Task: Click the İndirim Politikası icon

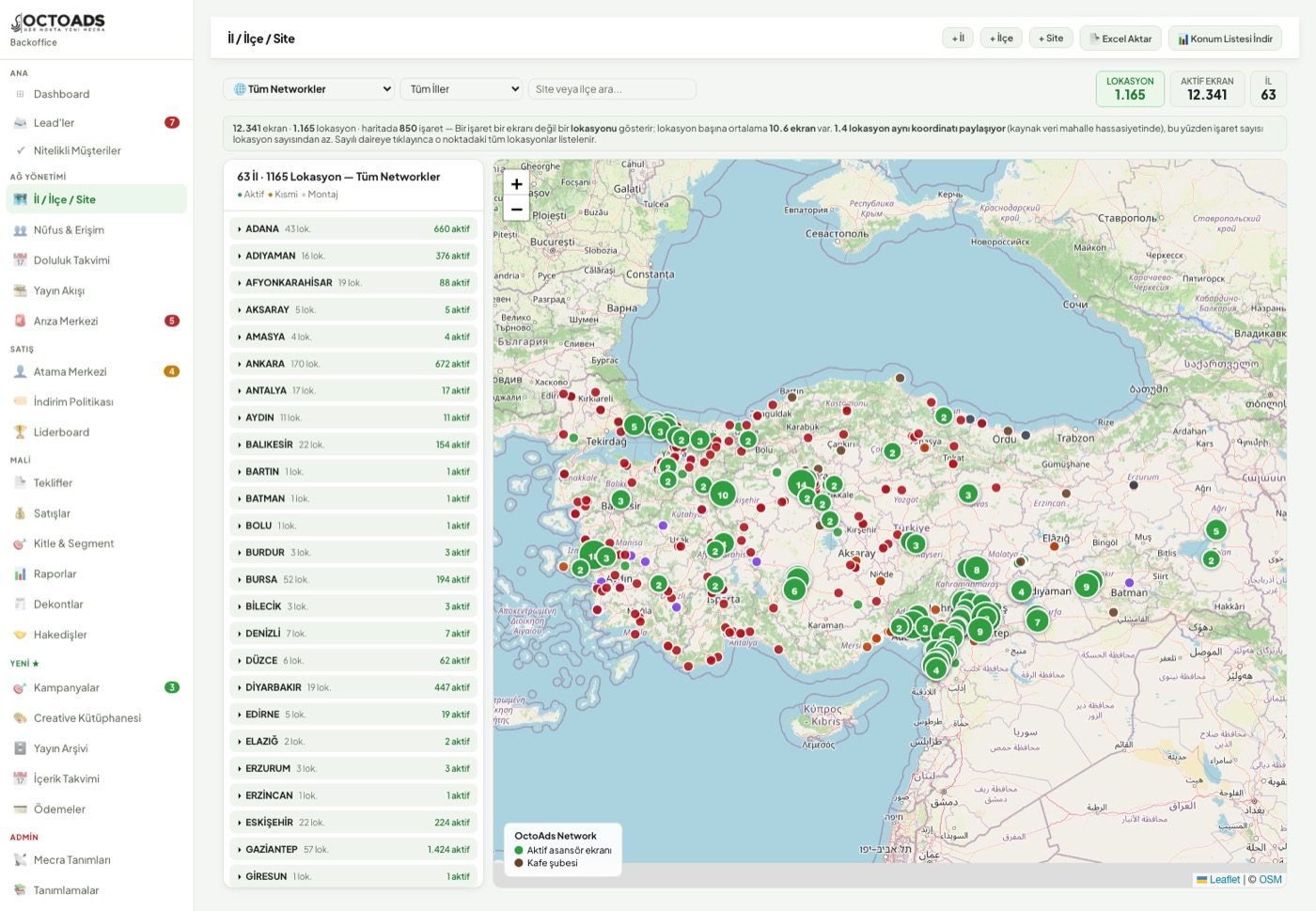Action: 20,401
